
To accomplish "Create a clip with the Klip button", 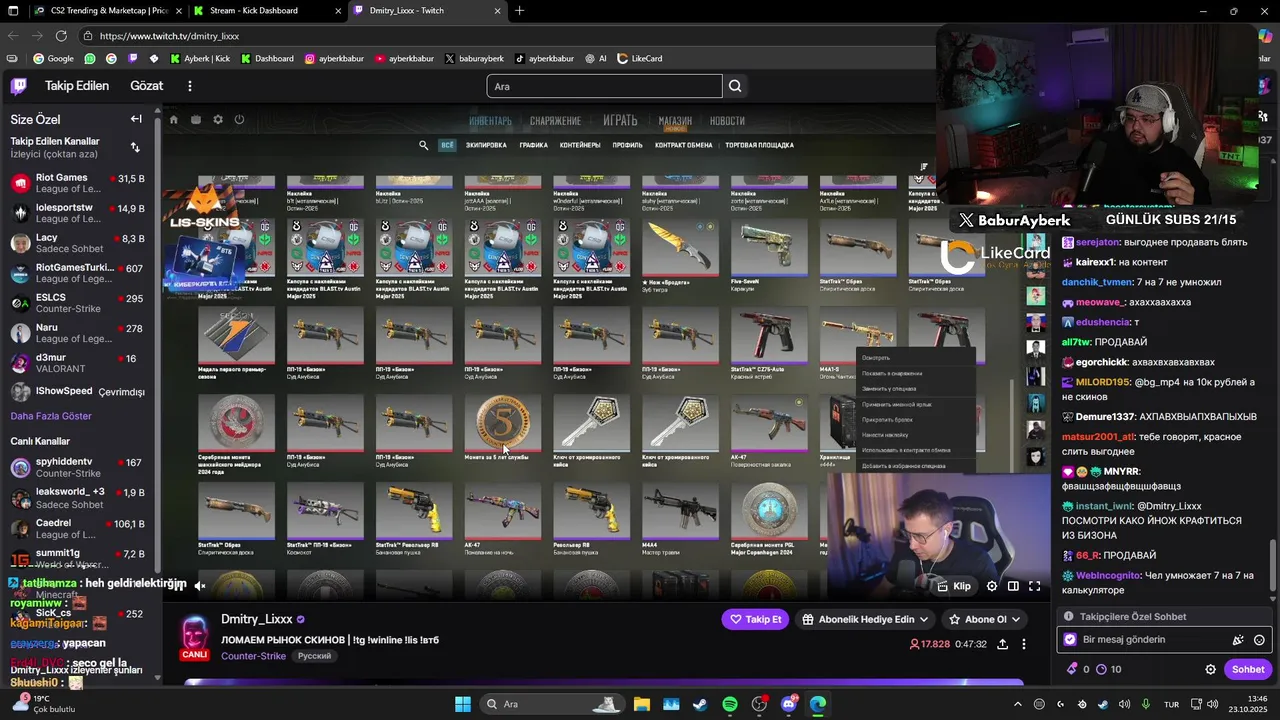I will [954, 586].
